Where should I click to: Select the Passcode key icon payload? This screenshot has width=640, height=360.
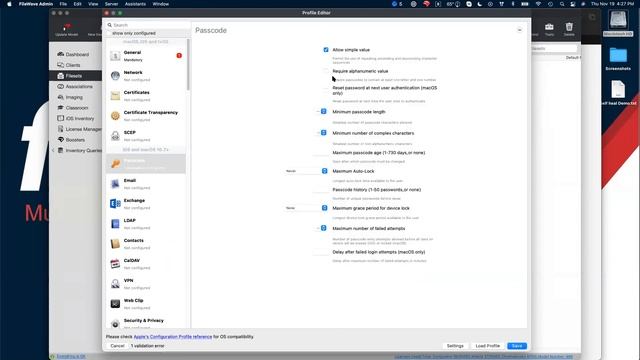[115, 164]
